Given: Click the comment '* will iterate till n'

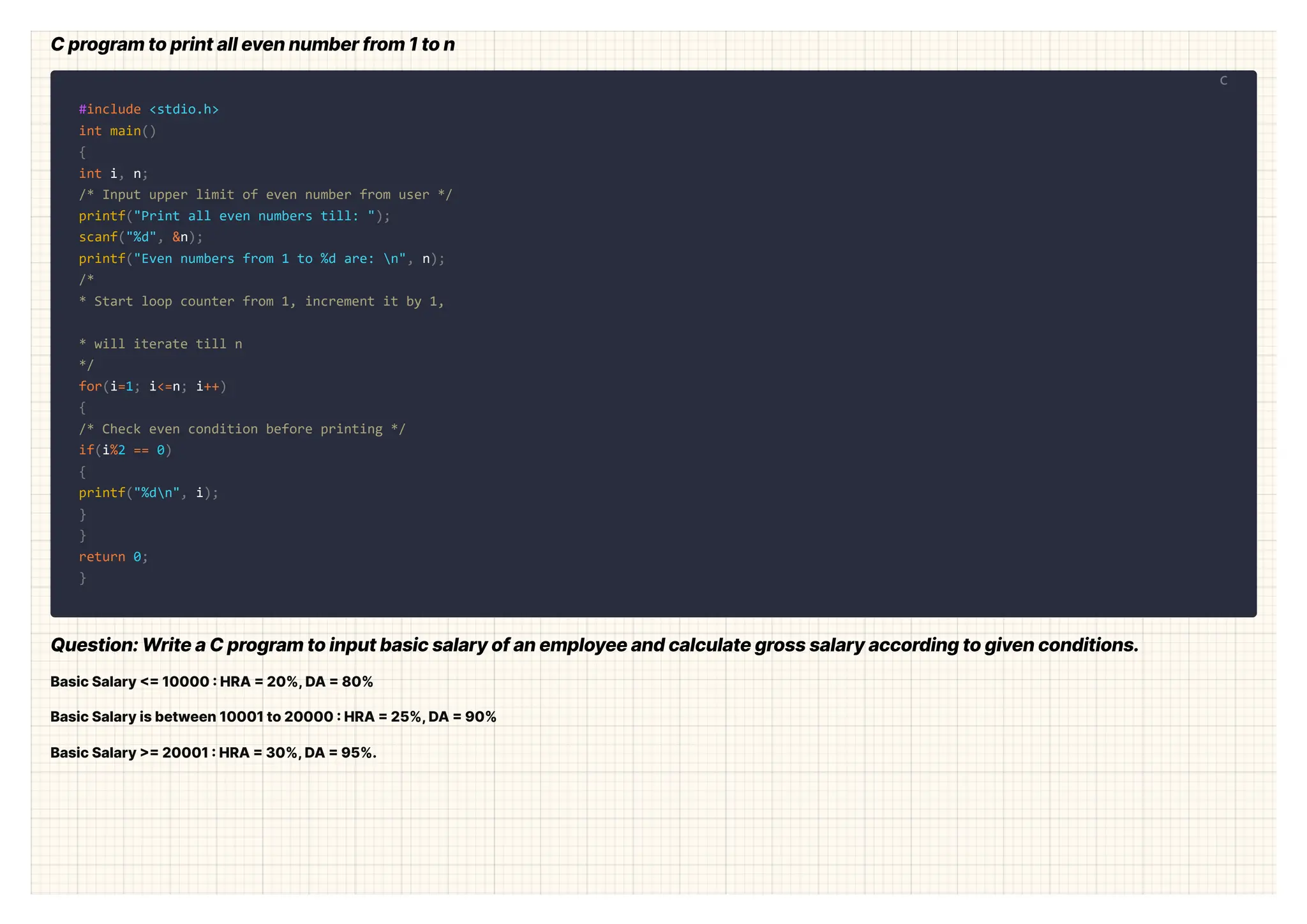Looking at the screenshot, I should [x=161, y=344].
